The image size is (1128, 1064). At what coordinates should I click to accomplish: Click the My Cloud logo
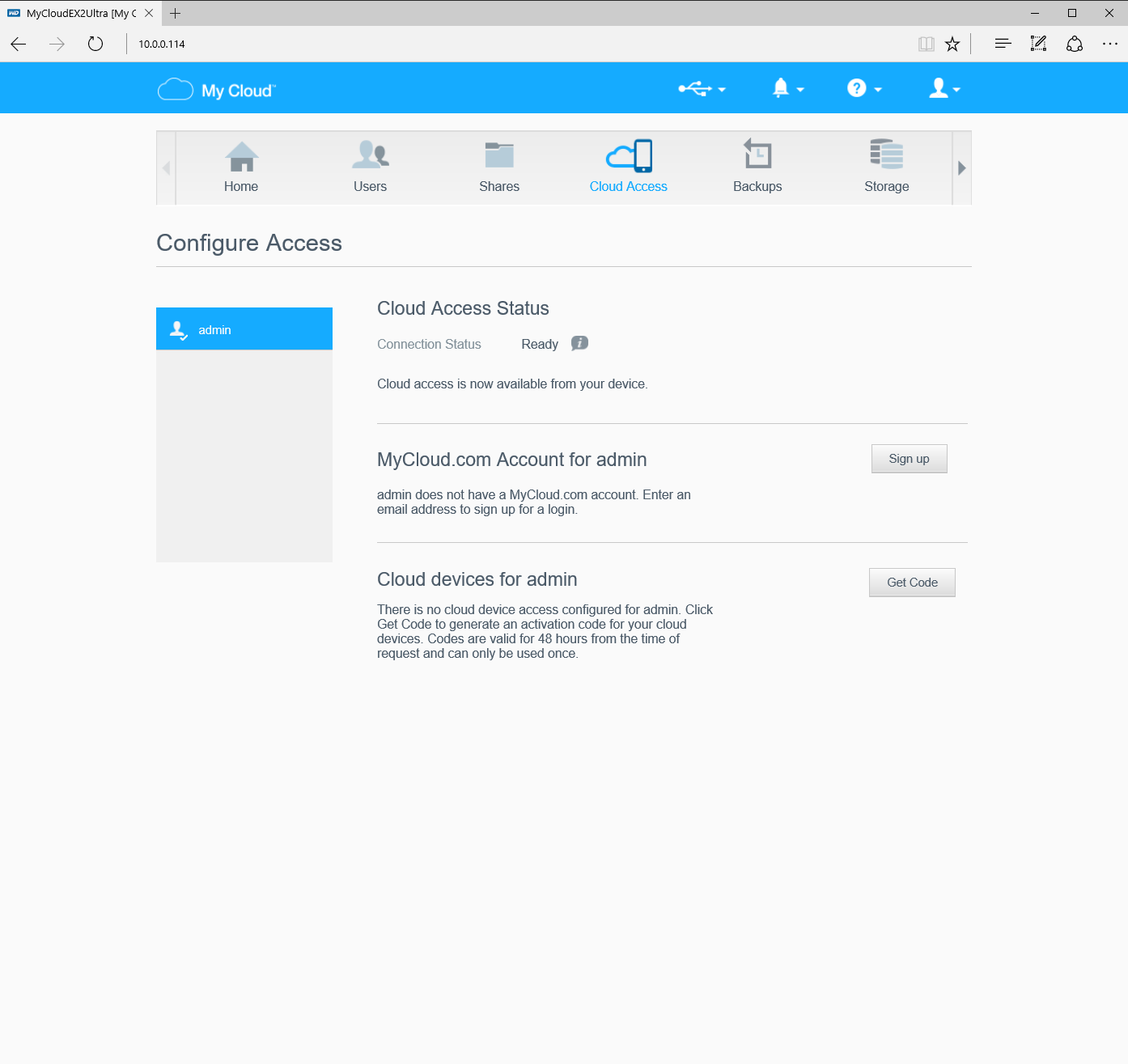[217, 90]
